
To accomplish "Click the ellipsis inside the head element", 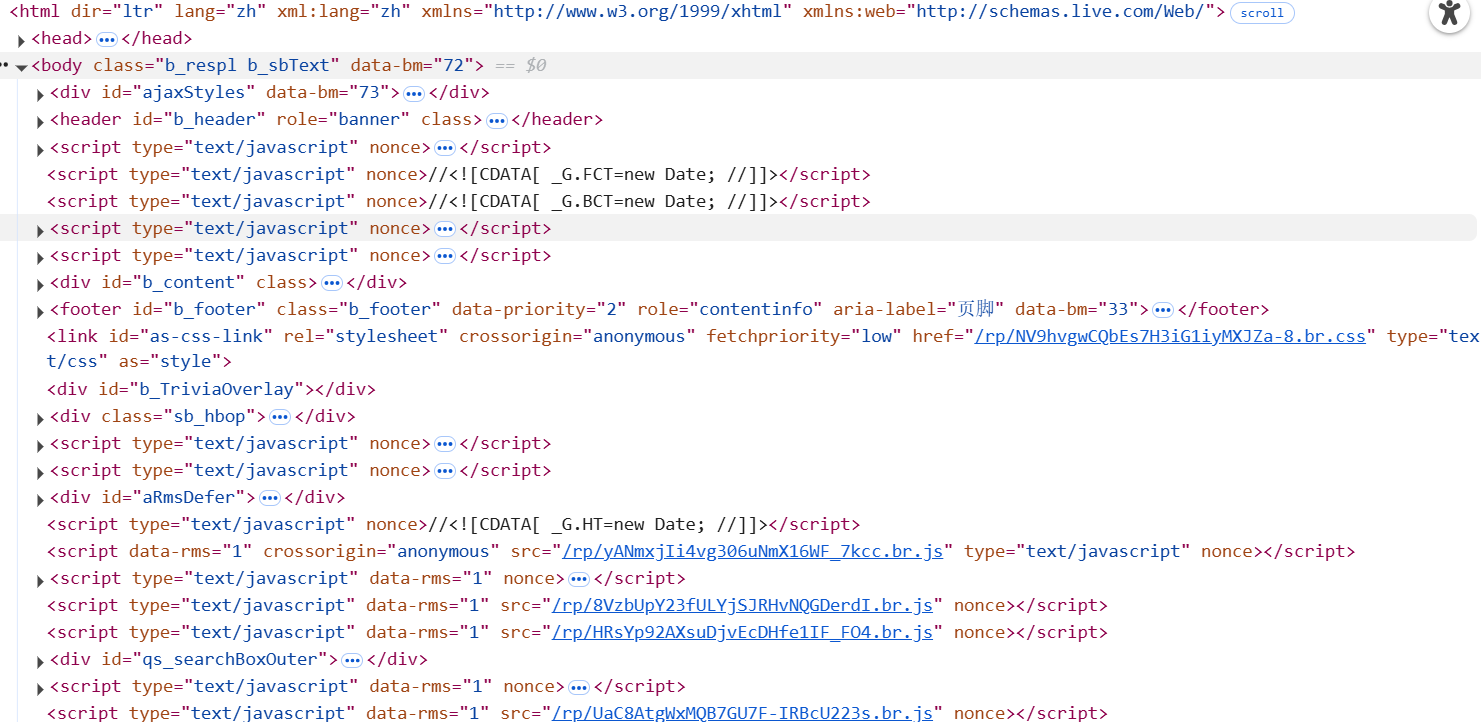I will coord(106,39).
